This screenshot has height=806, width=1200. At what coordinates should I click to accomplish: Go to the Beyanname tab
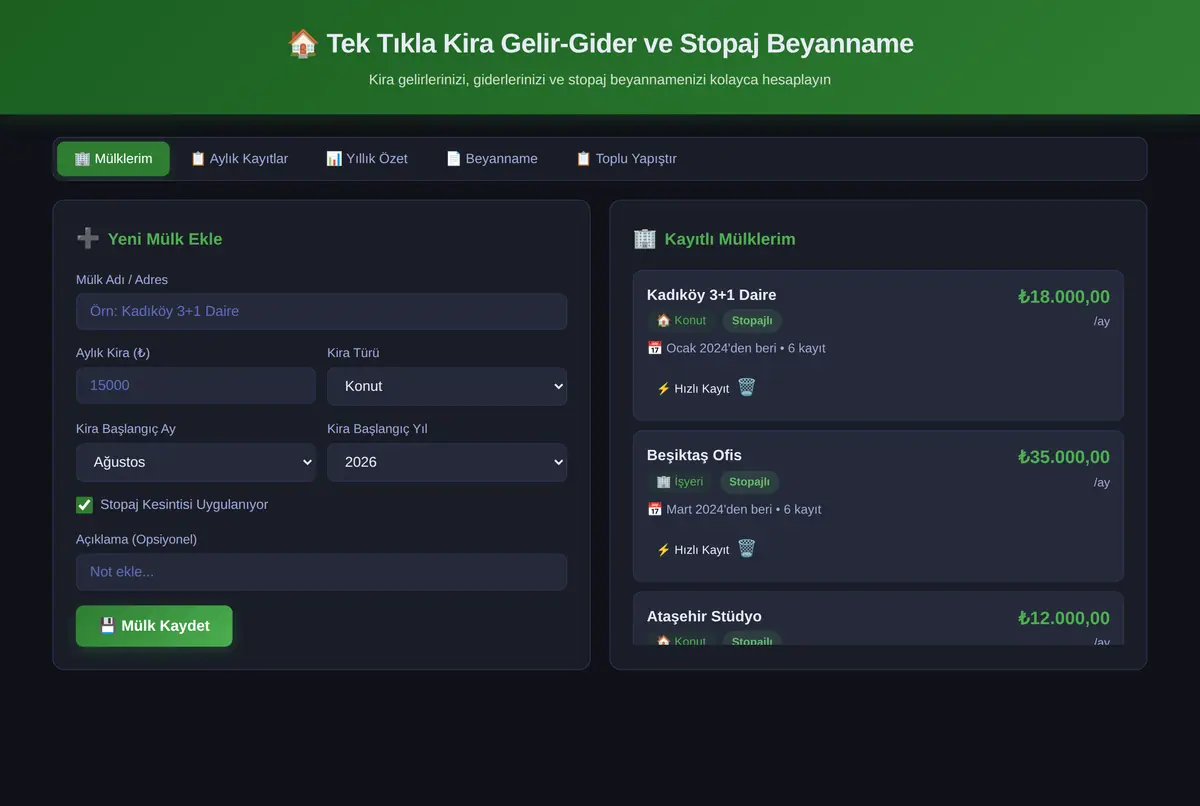tap(492, 159)
